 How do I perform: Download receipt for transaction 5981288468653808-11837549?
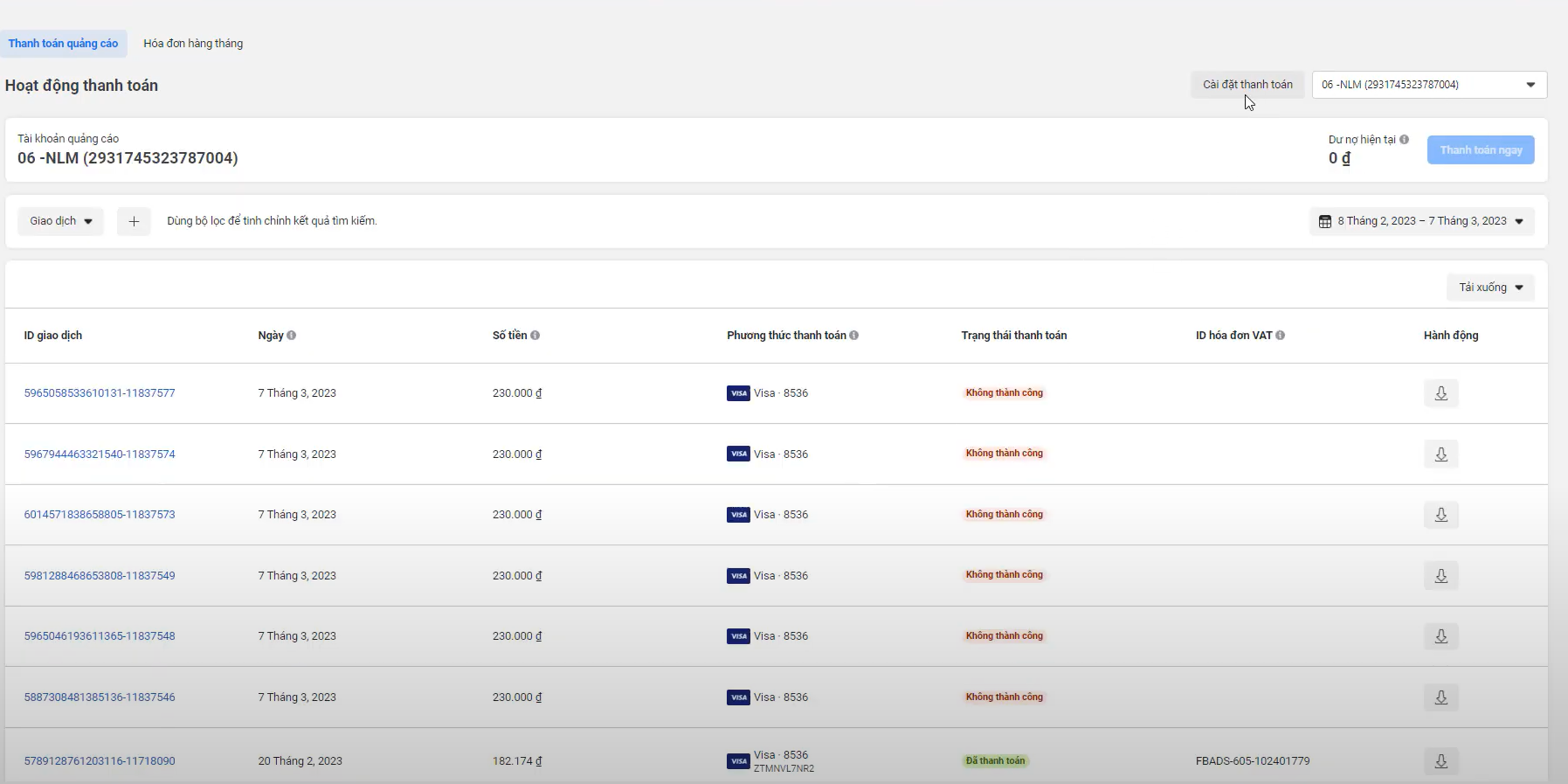(x=1440, y=576)
